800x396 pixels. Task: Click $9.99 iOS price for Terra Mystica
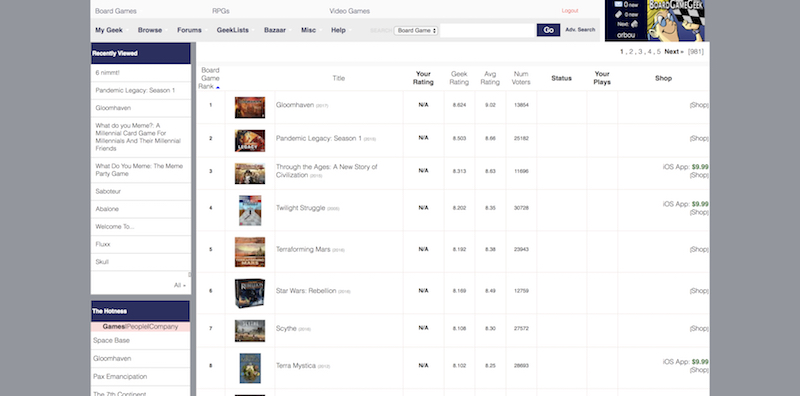[x=700, y=362]
